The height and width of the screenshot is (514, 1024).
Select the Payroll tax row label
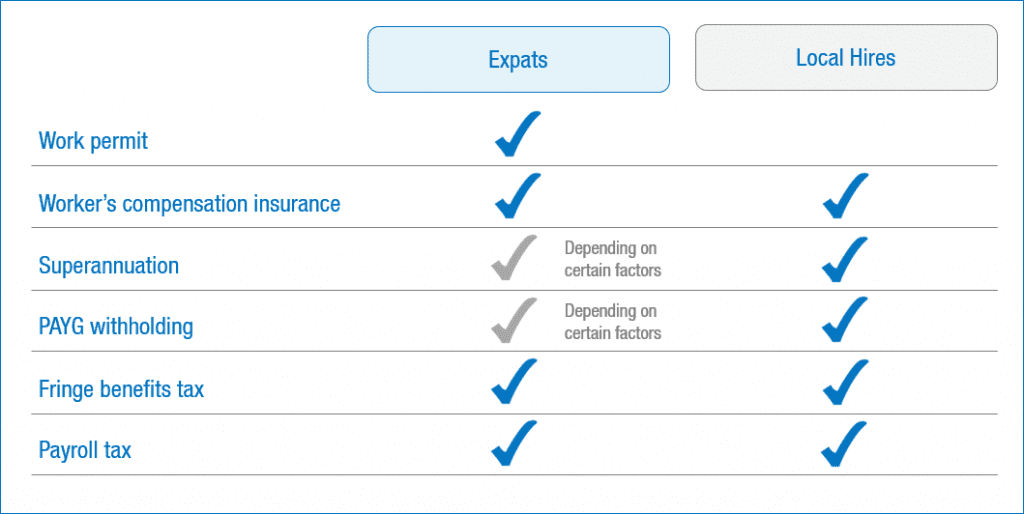85,451
